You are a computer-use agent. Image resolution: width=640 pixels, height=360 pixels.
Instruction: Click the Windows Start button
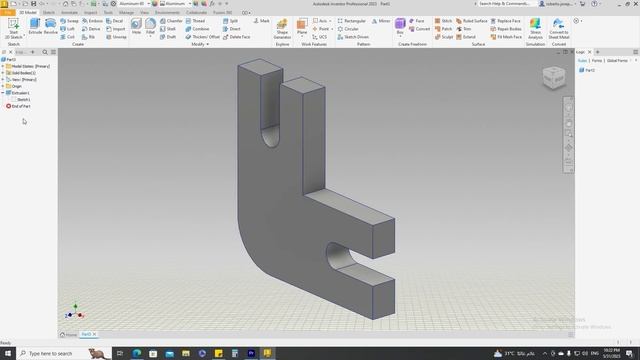8,353
